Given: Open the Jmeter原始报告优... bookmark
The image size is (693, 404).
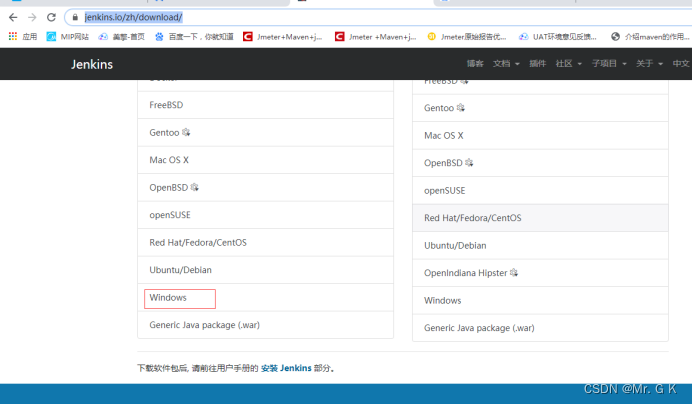Looking at the screenshot, I should (x=467, y=37).
